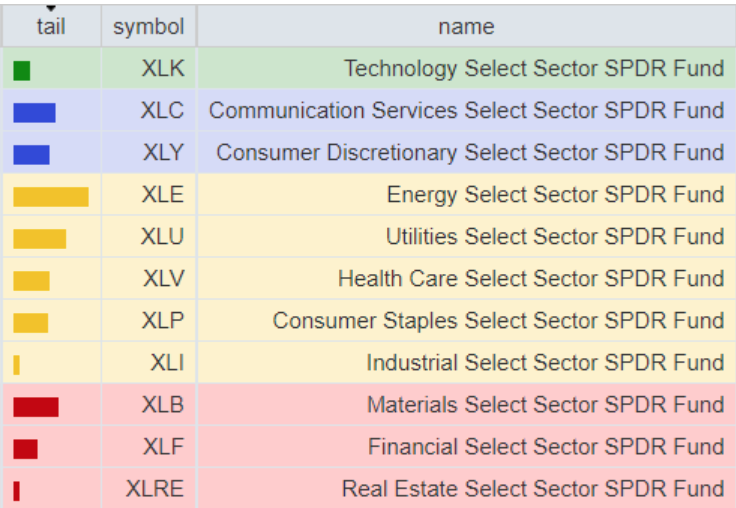The width and height of the screenshot is (736, 508).
Task: Select Communication Services Select Sector SPDR Fund
Action: coord(466,110)
